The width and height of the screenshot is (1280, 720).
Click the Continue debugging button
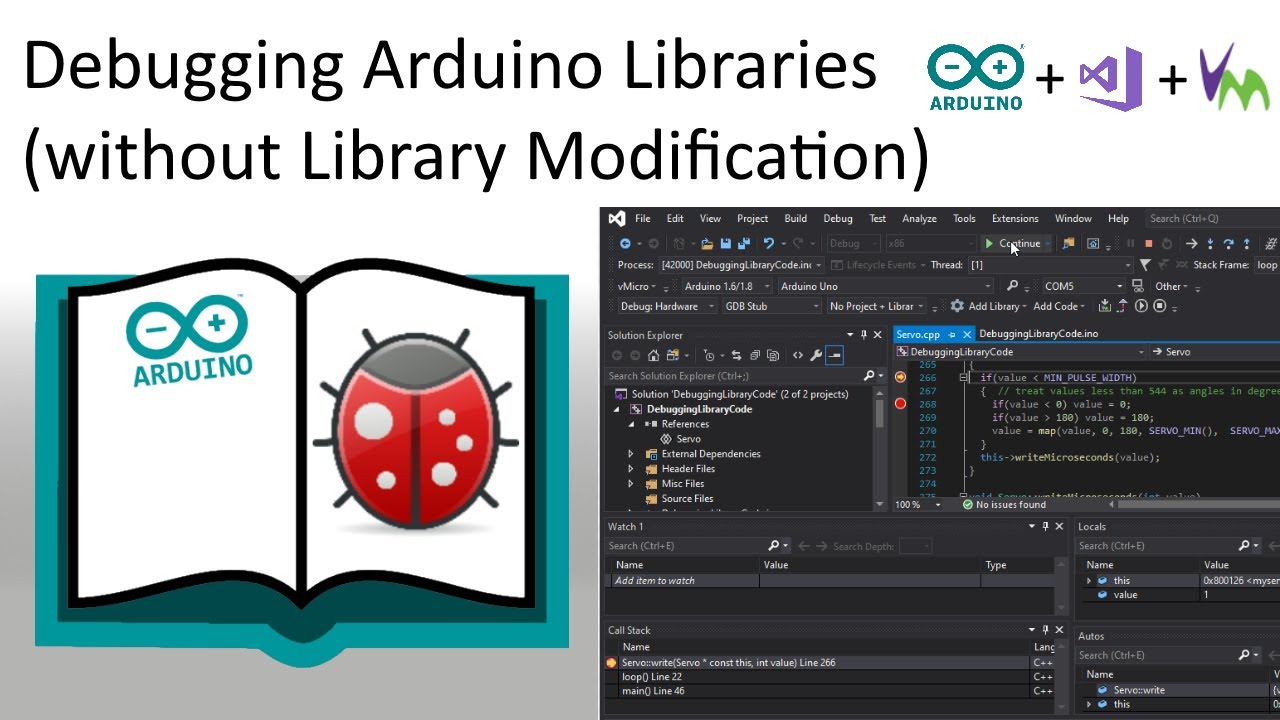click(1013, 243)
